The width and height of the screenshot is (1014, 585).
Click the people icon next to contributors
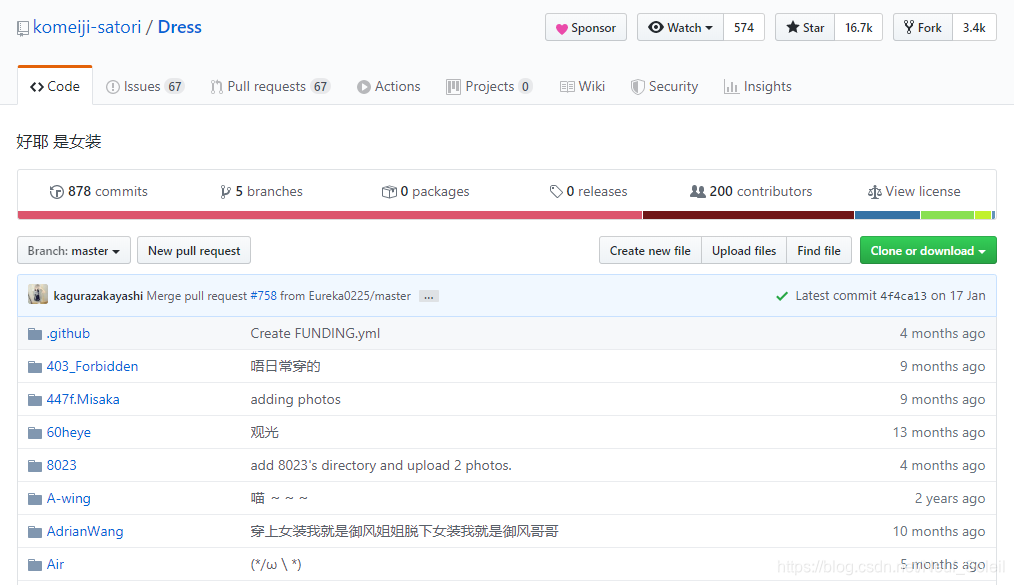[x=698, y=191]
